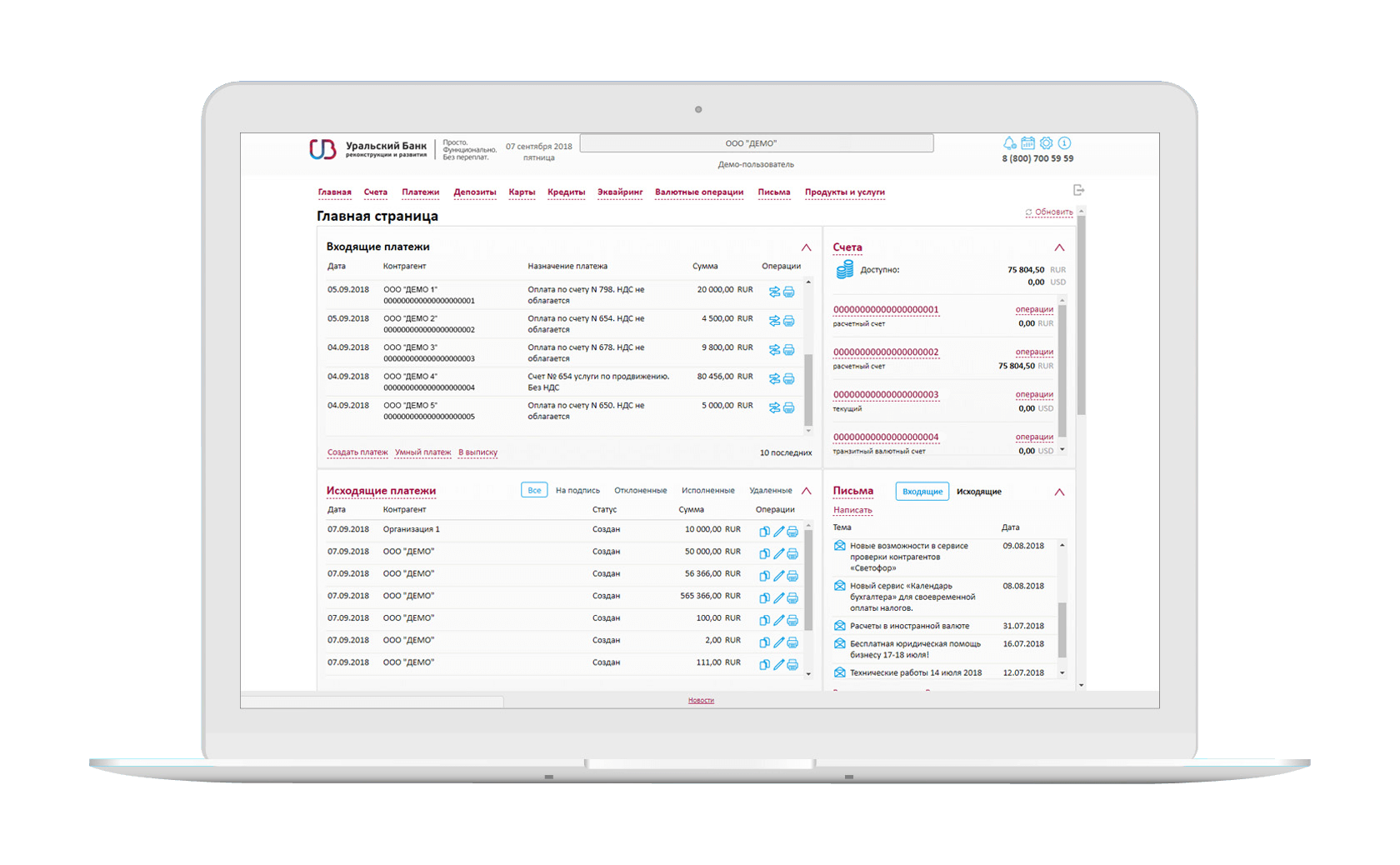Click the В выписку link
This screenshot has width=1400, height=865.
click(477, 452)
